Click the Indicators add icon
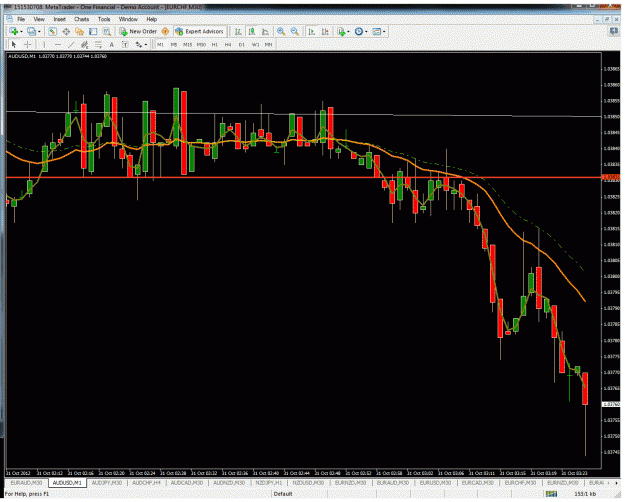Image resolution: width=625 pixels, height=502 pixels. (341, 31)
